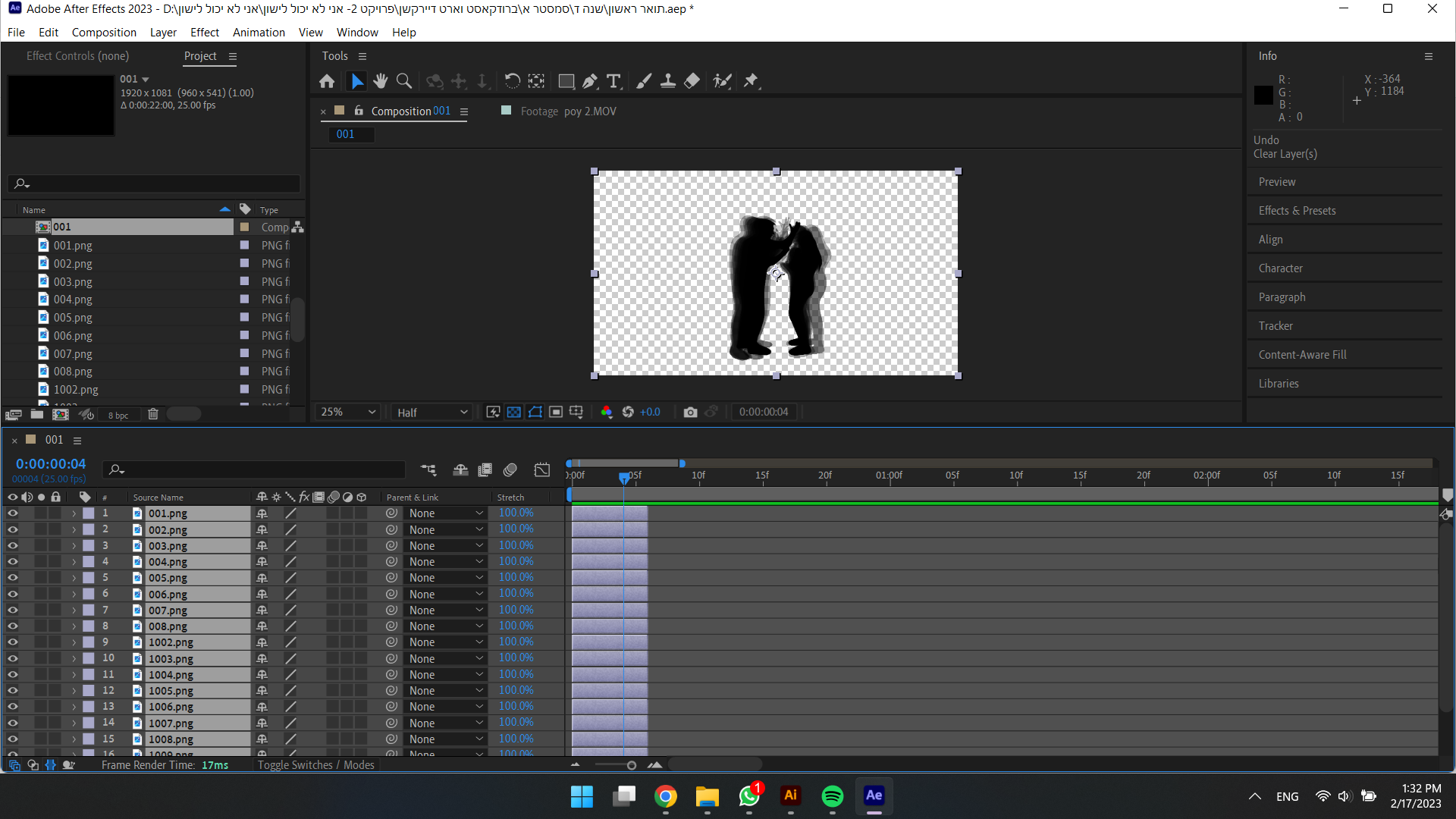The width and height of the screenshot is (1456, 819).
Task: Pick the Clone Stamp tool
Action: [668, 81]
